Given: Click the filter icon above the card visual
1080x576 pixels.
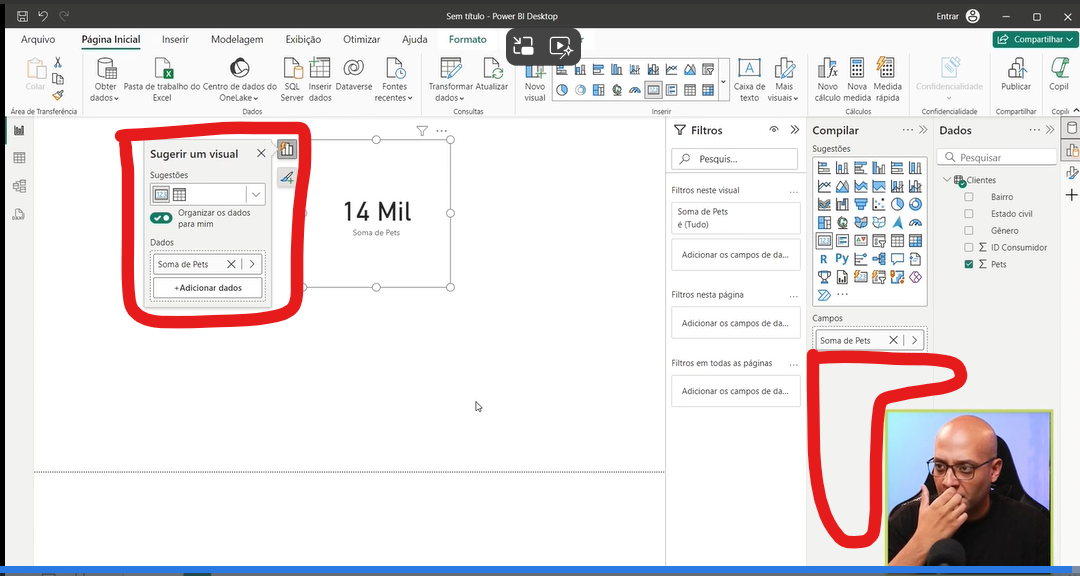Looking at the screenshot, I should pos(422,130).
